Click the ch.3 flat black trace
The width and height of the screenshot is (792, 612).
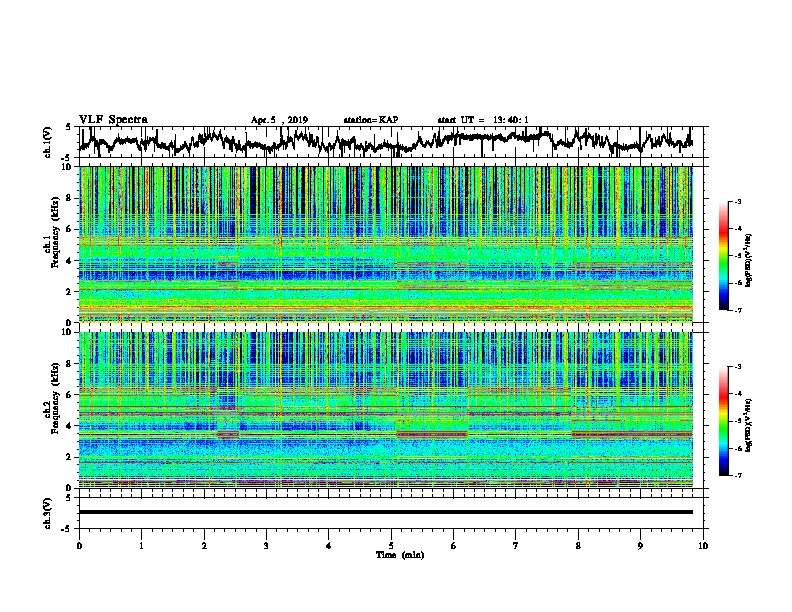[385, 512]
